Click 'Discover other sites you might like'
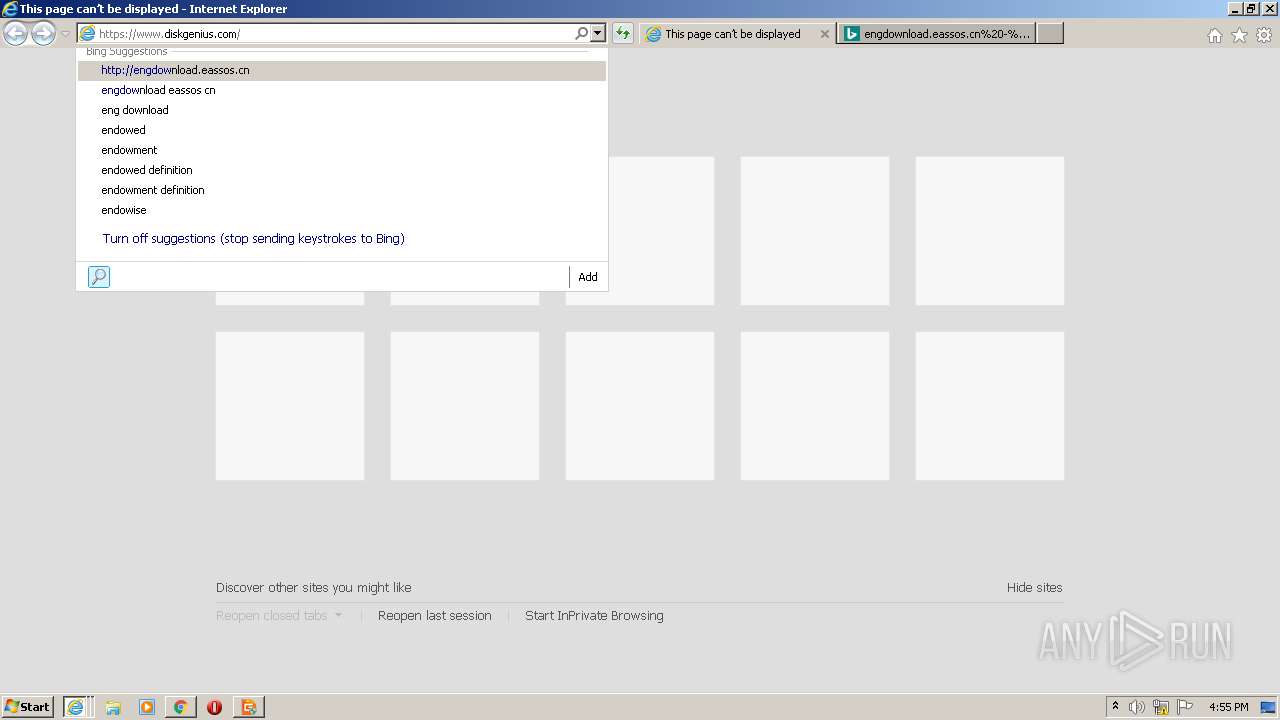Image resolution: width=1280 pixels, height=720 pixels. [x=314, y=588]
